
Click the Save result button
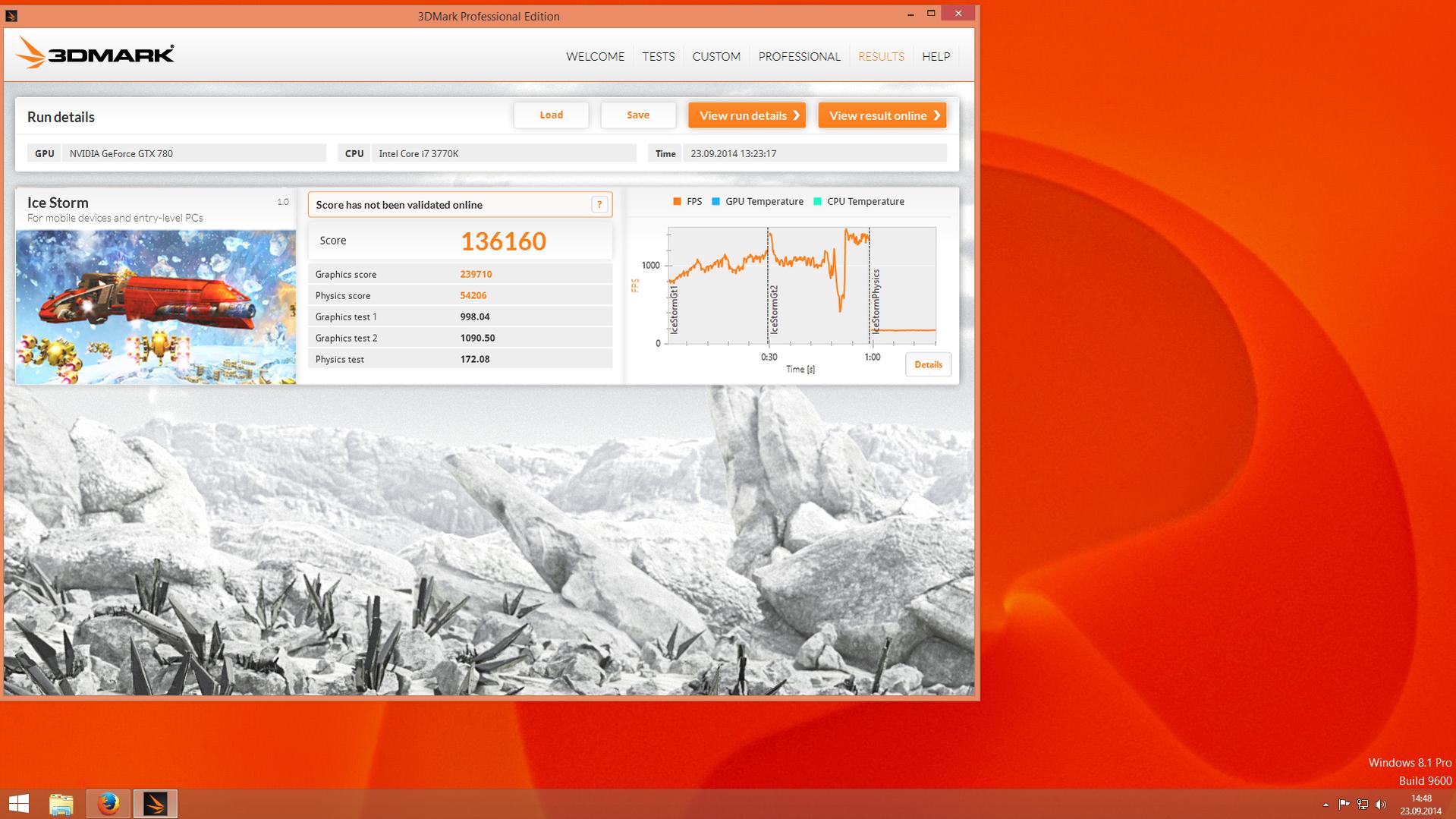coord(638,115)
